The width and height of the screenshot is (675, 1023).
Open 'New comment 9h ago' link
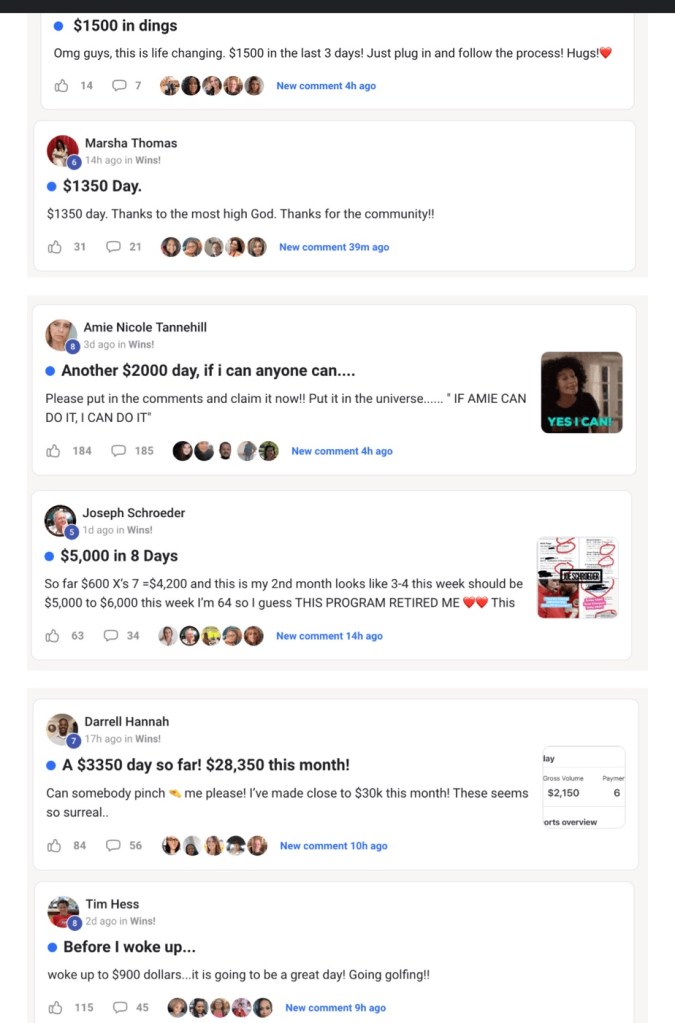pyautogui.click(x=335, y=1008)
